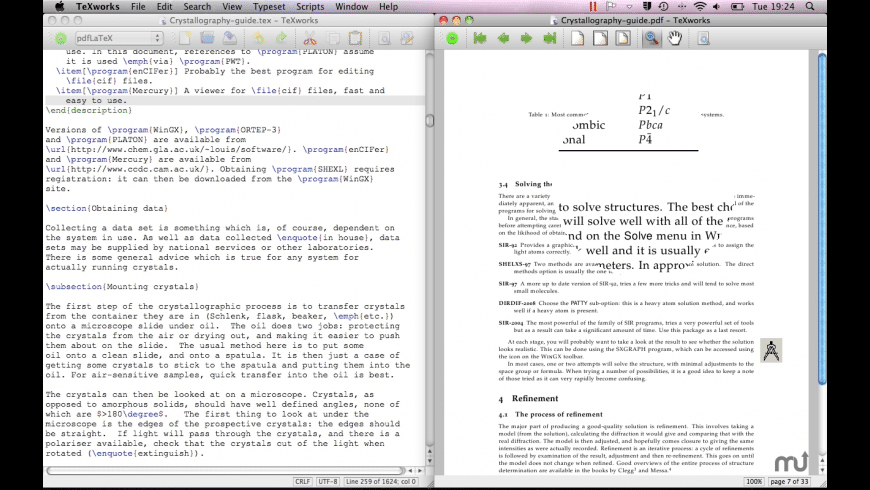Click the clock showing Tue 19:24
Screen dimensions: 870x490
tap(773, 7)
